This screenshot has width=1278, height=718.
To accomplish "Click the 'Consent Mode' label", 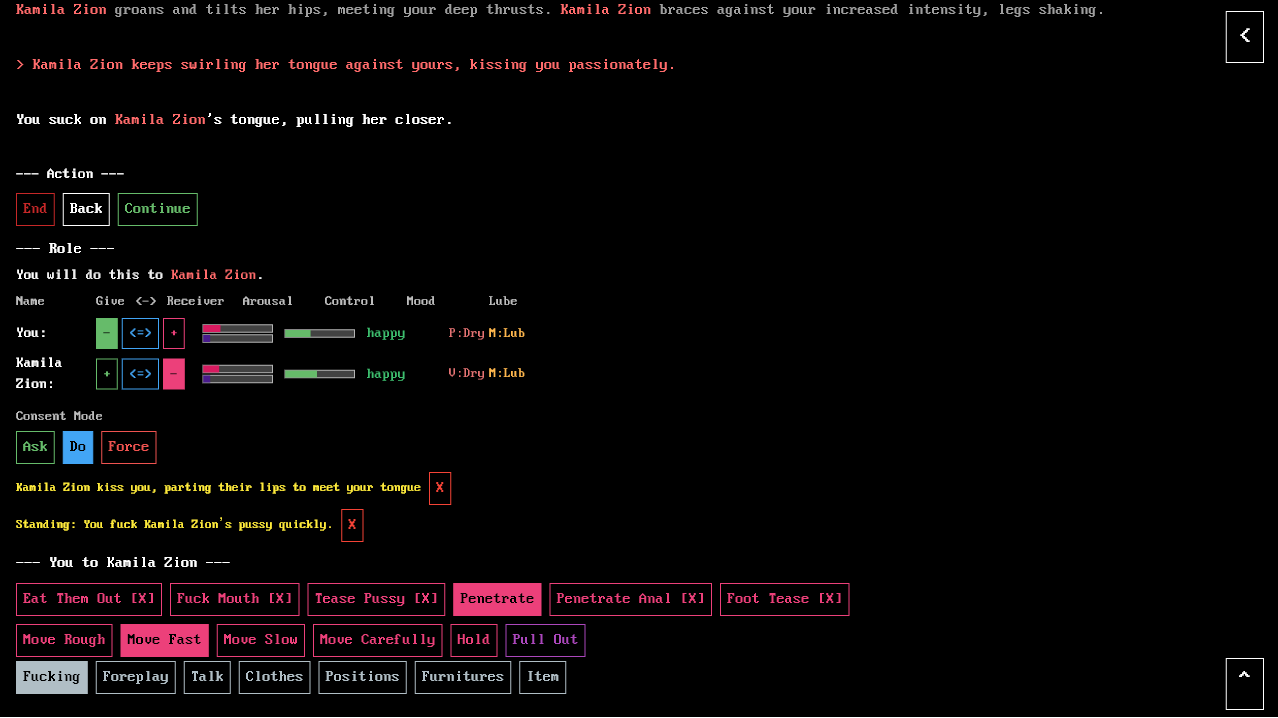I will point(59,416).
